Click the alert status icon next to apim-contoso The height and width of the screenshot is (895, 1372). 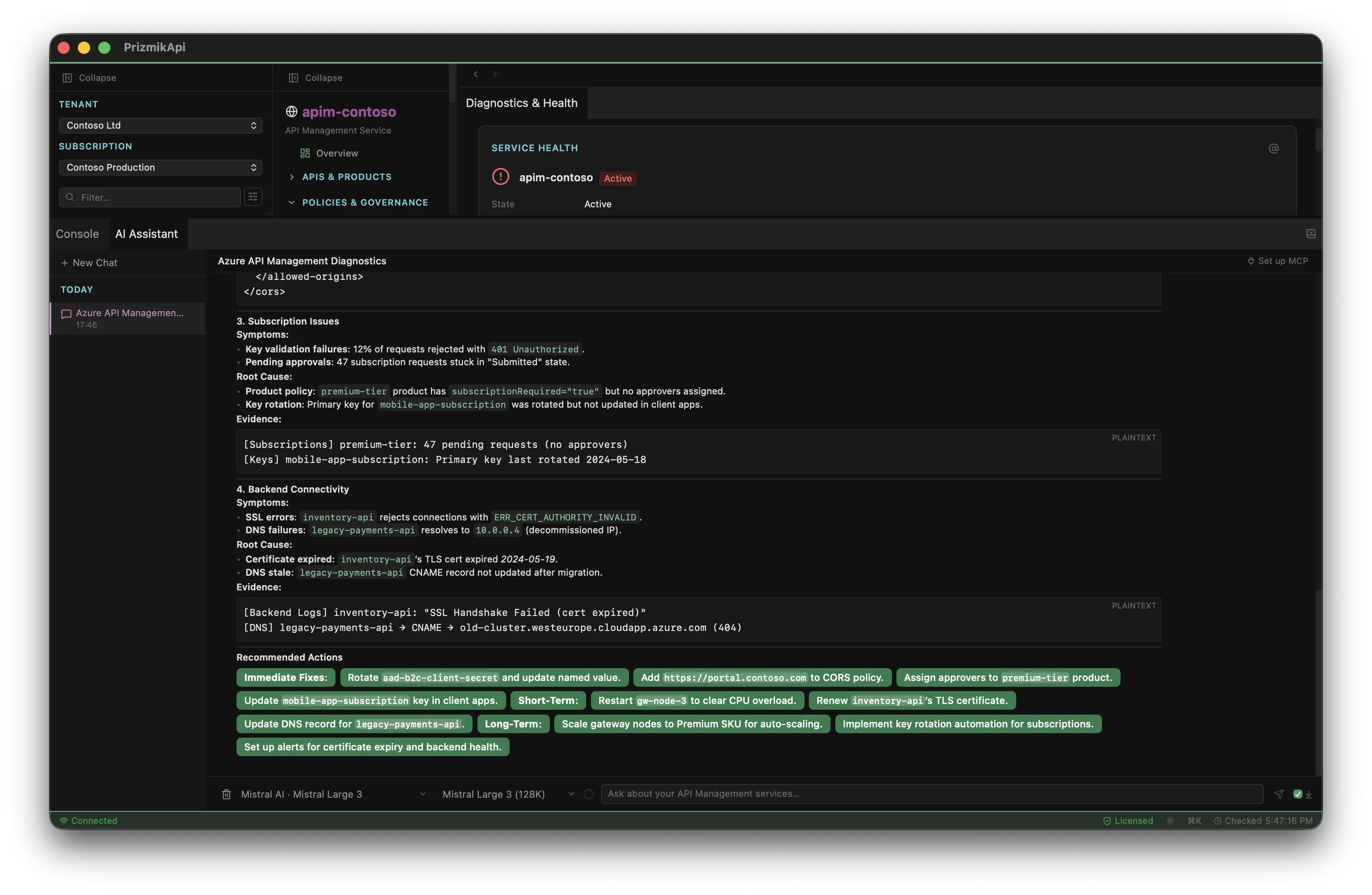[500, 176]
